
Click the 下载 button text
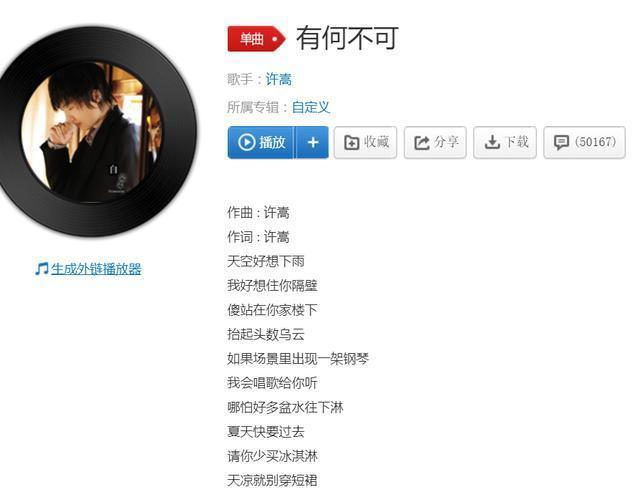tap(517, 142)
